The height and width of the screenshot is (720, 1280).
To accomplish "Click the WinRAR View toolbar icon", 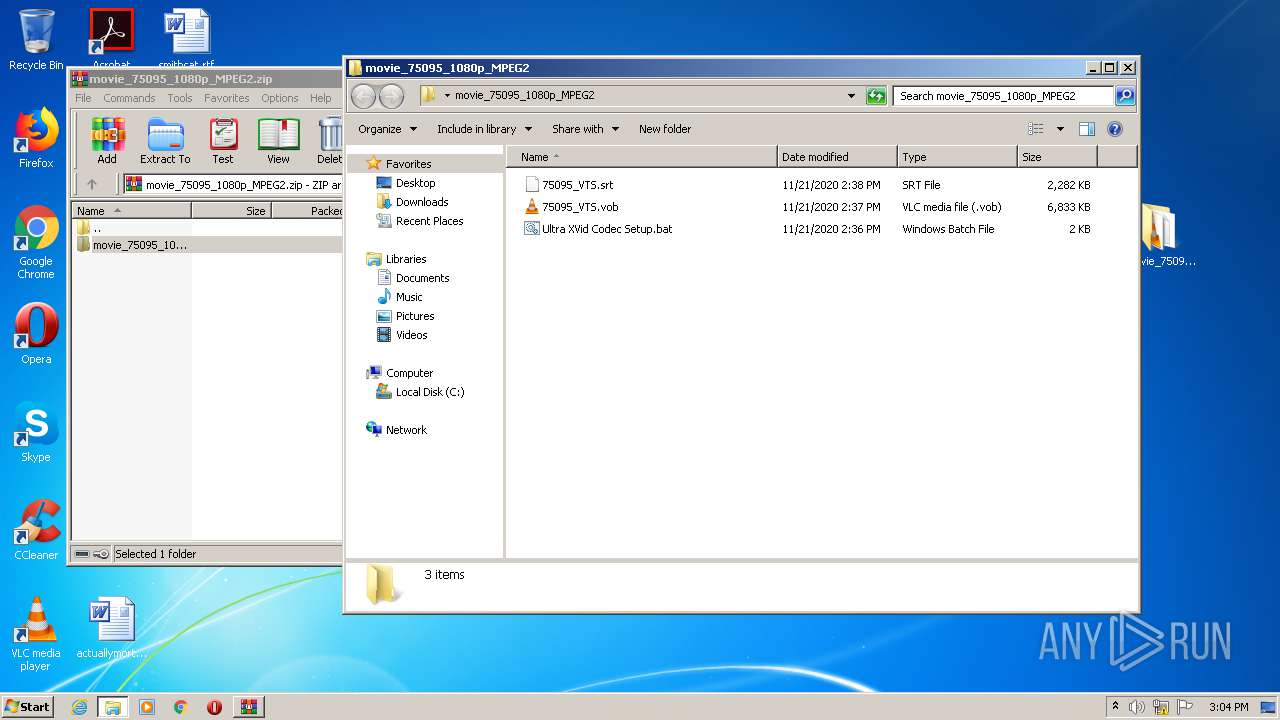I will tap(278, 141).
